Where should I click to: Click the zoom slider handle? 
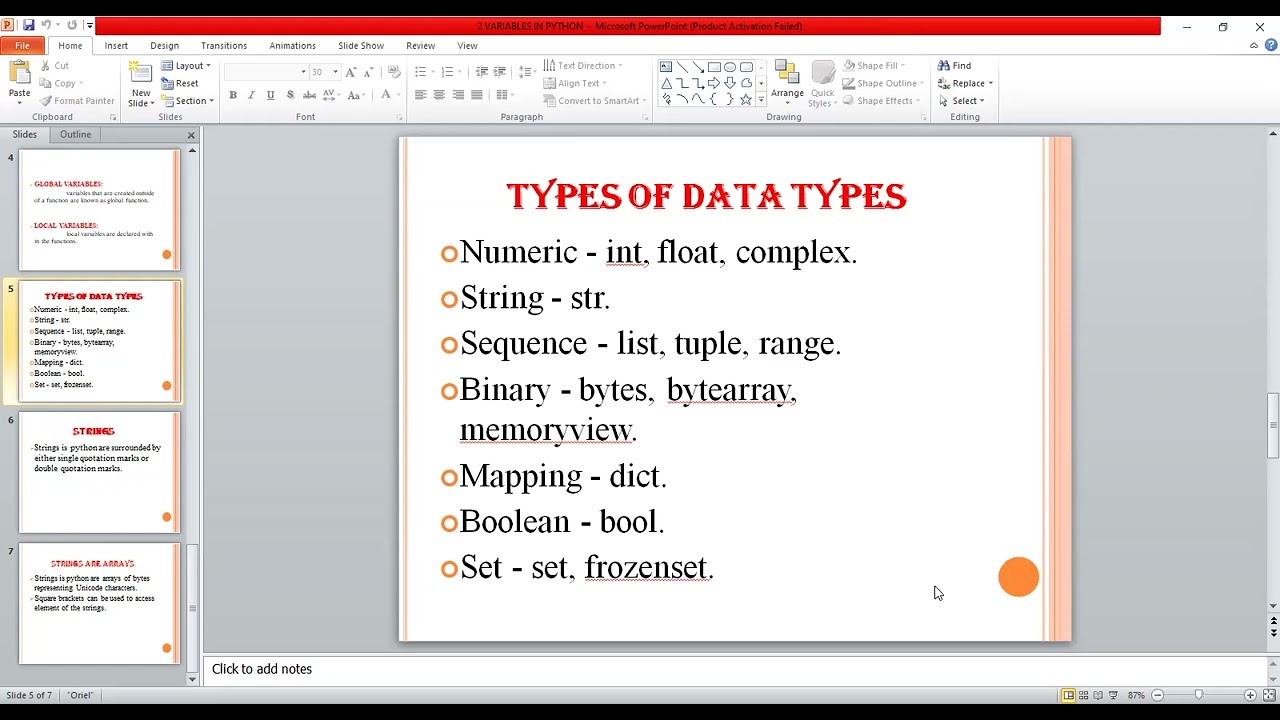coord(1198,695)
